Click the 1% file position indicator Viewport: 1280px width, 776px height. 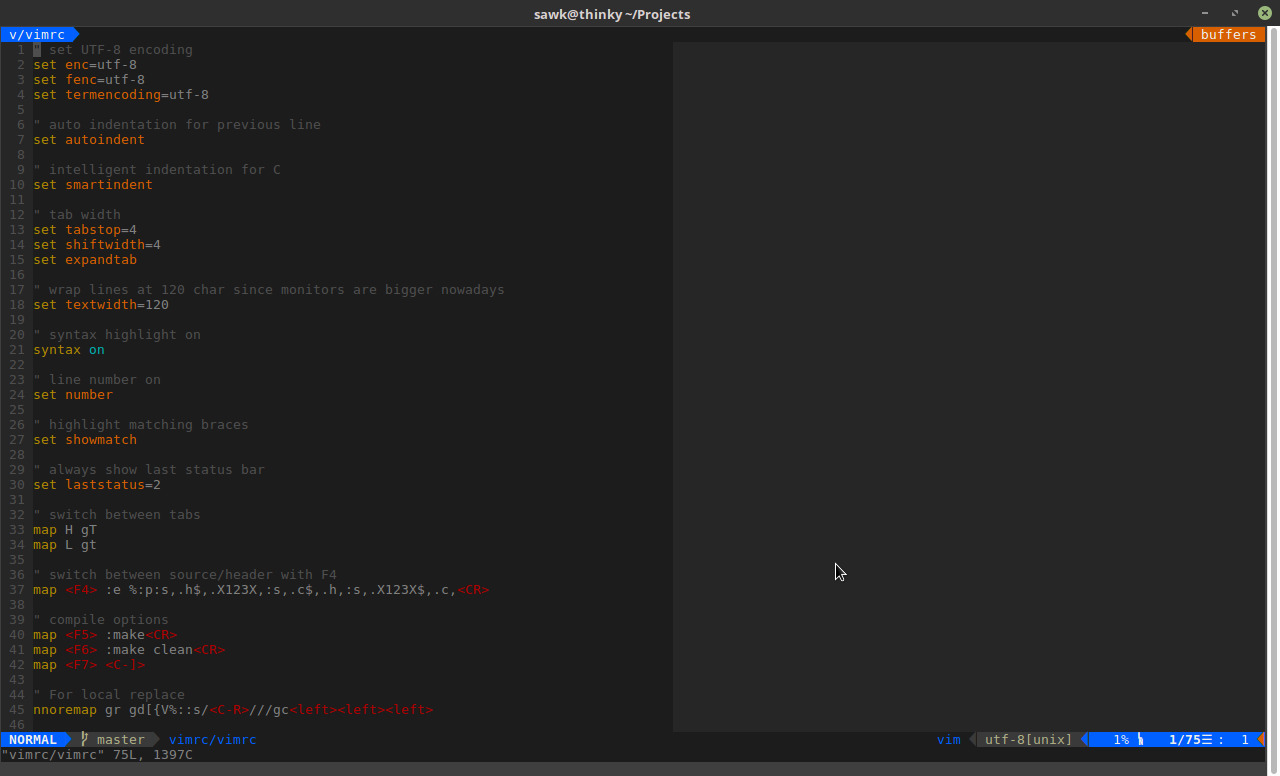tap(1121, 740)
